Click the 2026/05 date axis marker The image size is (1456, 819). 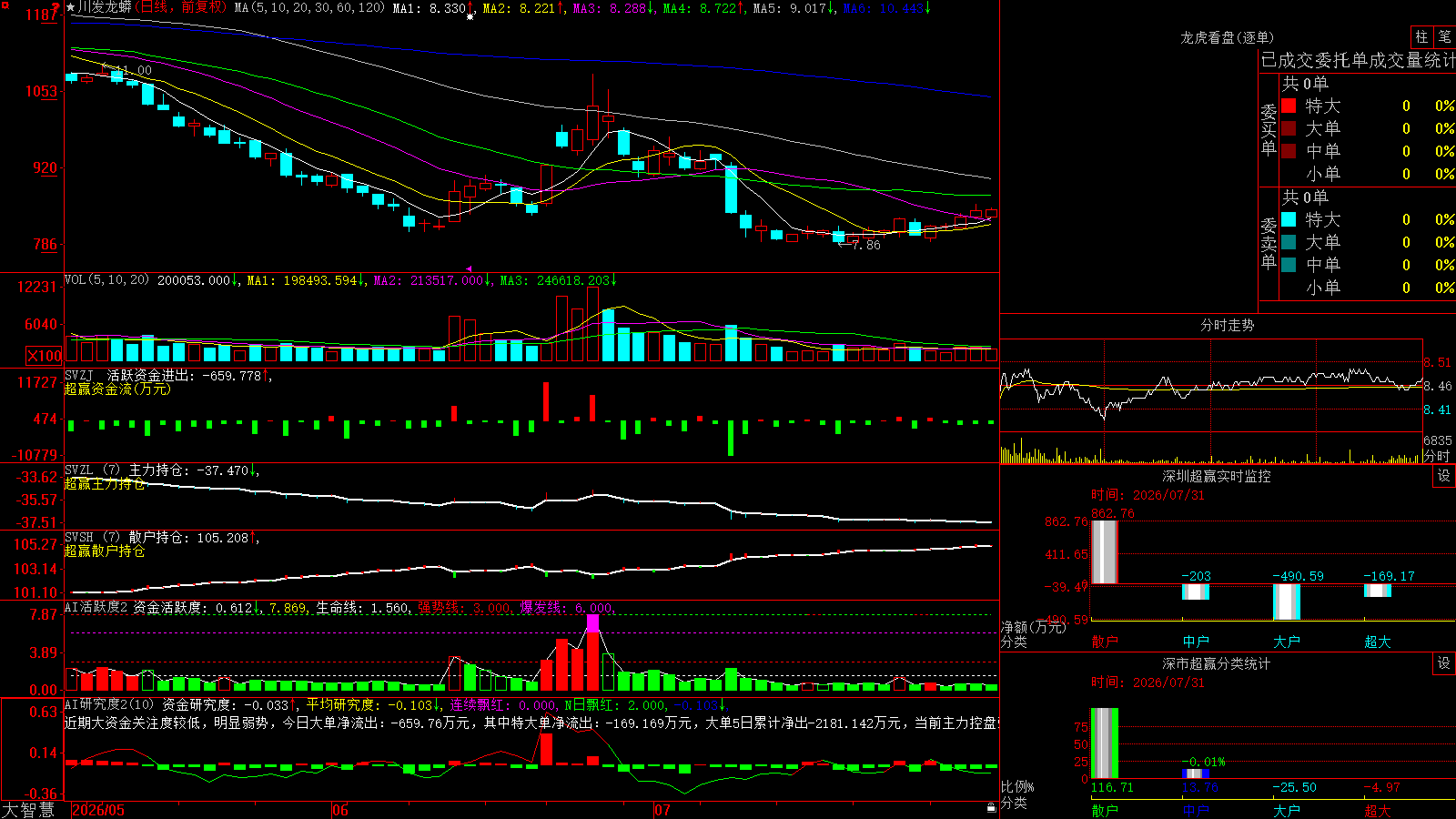point(98,810)
